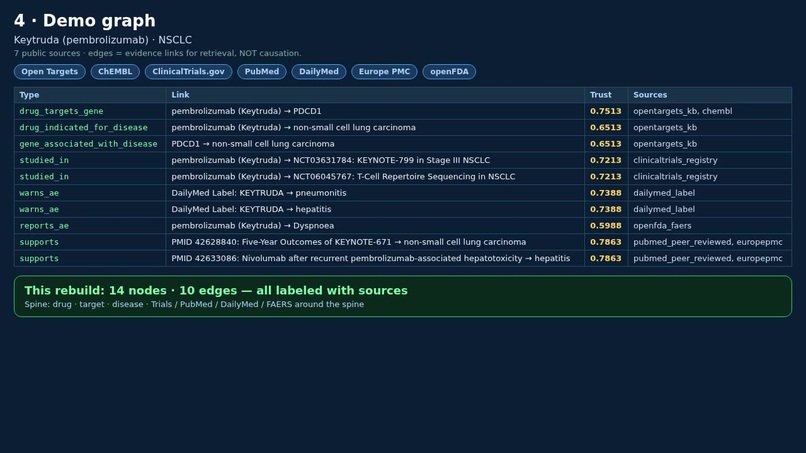Click Keytruda (pembrolizumab) · NSCLC subtitle
The image size is (806, 453).
tap(103, 40)
